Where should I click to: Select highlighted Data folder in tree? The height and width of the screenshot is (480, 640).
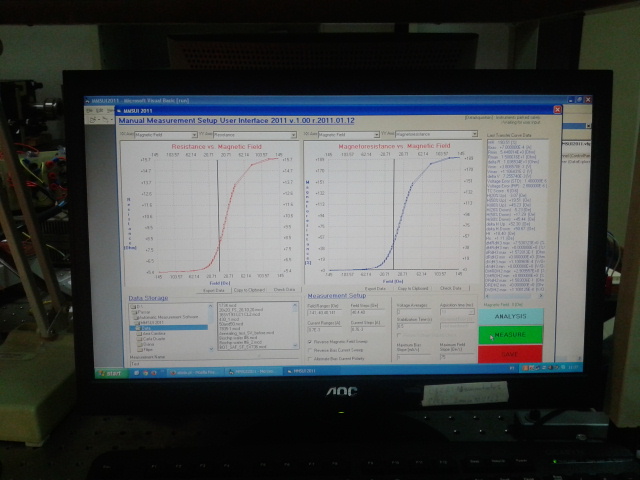[150, 327]
